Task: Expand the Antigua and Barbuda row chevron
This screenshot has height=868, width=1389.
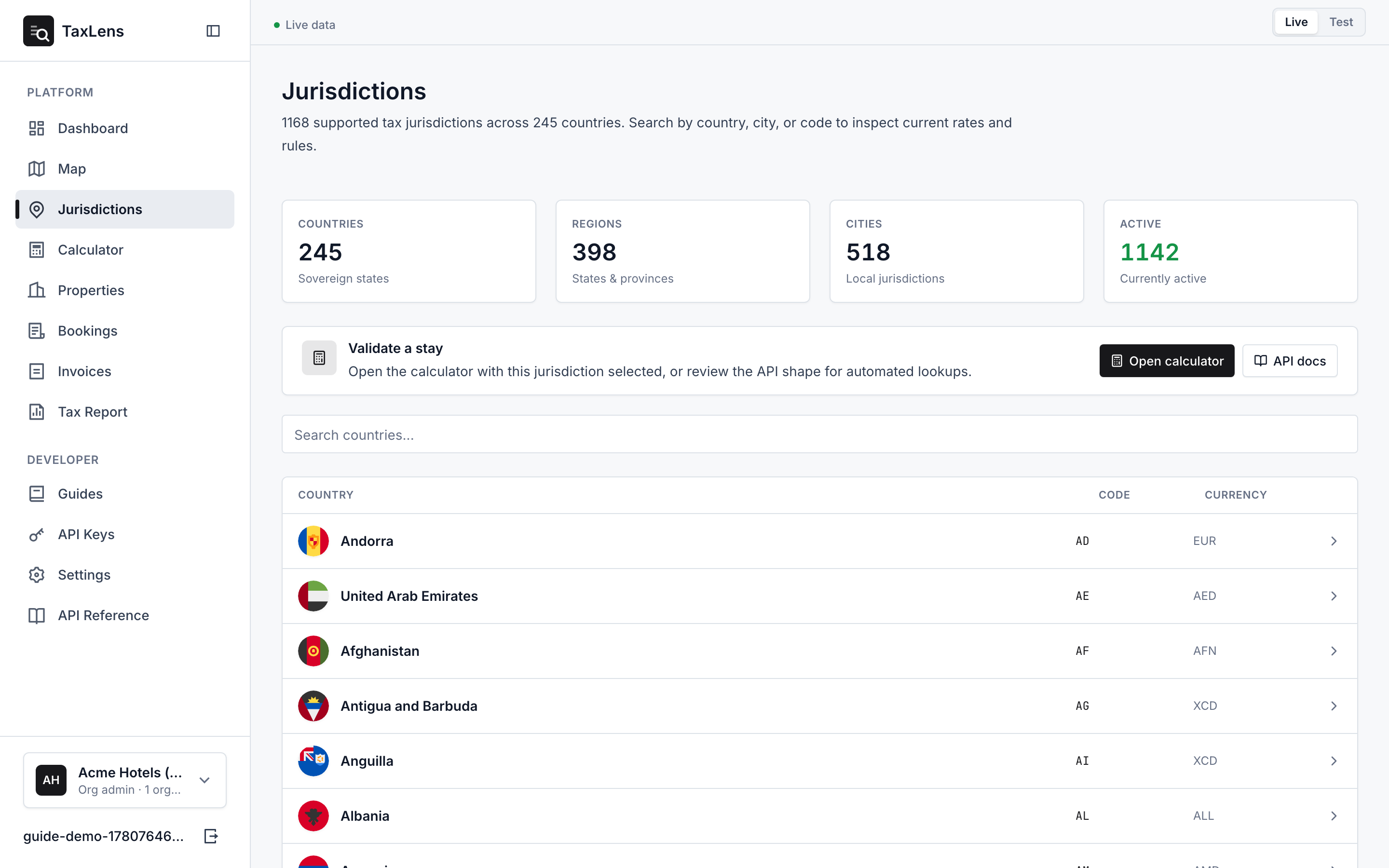Action: (x=1334, y=706)
